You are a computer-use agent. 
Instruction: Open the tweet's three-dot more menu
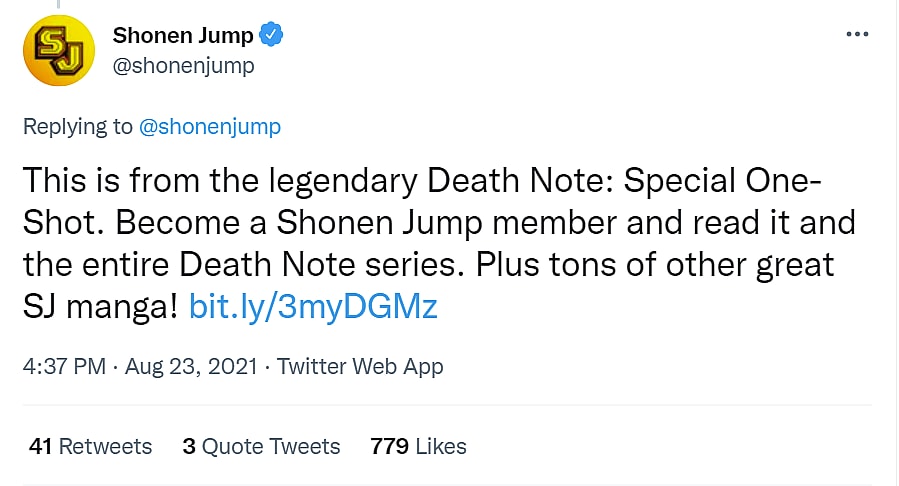[x=857, y=34]
